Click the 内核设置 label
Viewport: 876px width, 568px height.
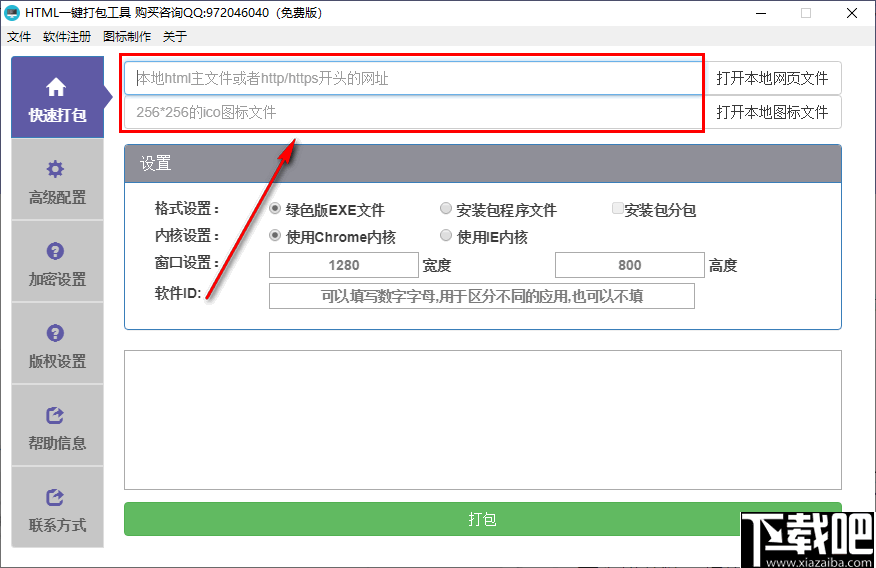click(x=187, y=236)
